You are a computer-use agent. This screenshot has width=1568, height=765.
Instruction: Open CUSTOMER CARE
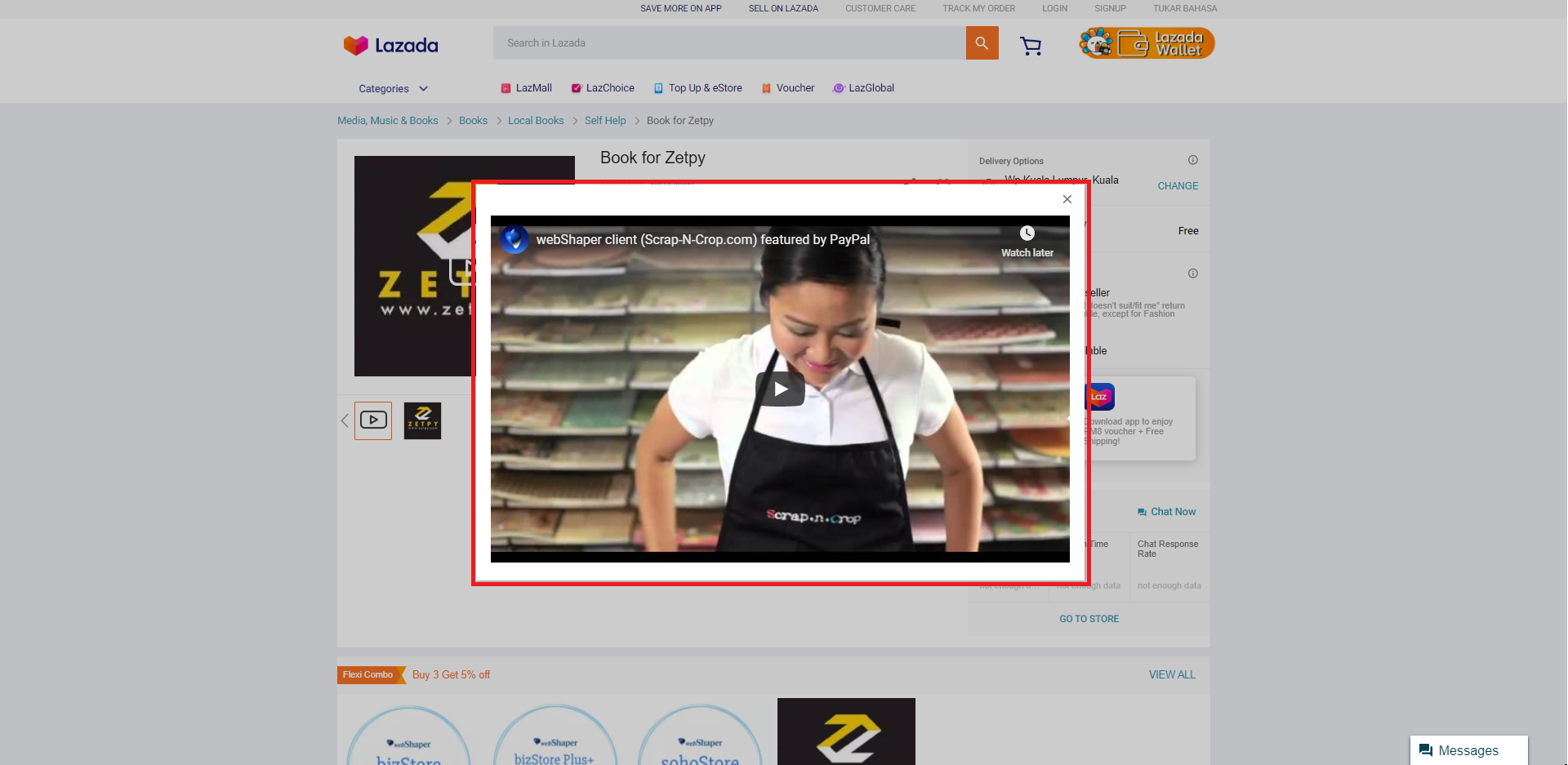coord(880,8)
